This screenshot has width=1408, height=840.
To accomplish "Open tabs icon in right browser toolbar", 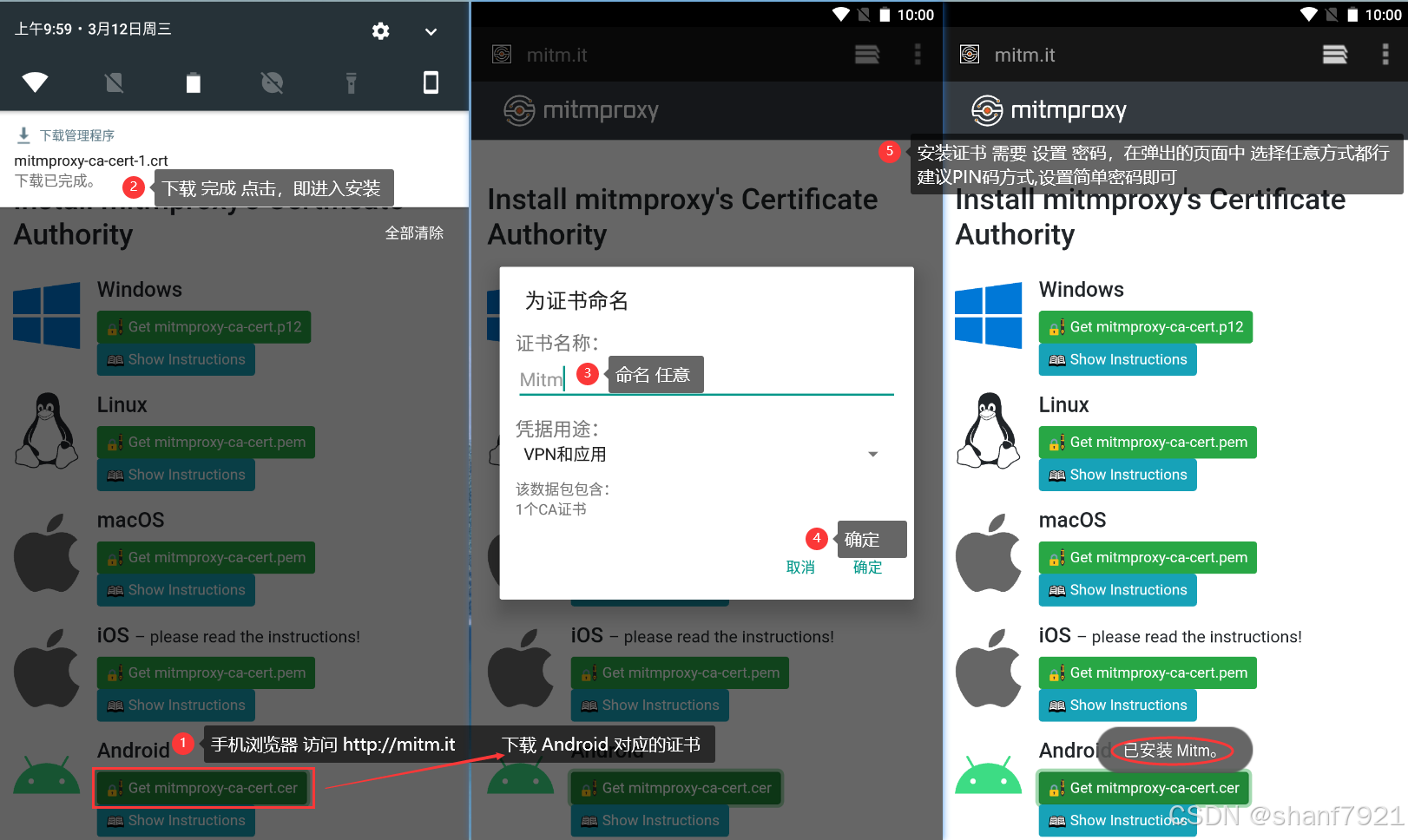I will pos(1335,55).
